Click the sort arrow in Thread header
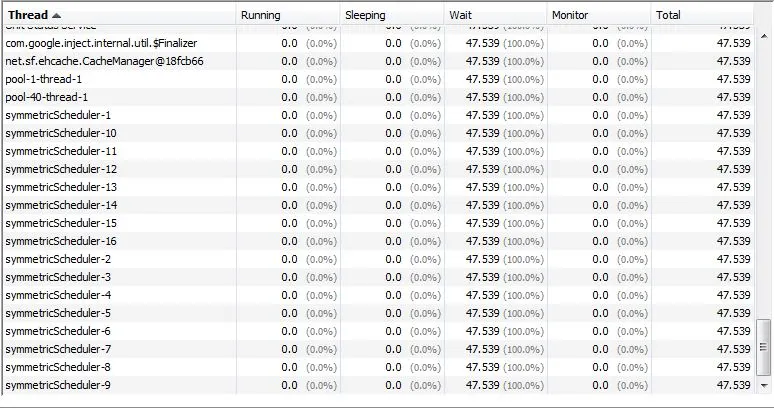 [x=55, y=16]
